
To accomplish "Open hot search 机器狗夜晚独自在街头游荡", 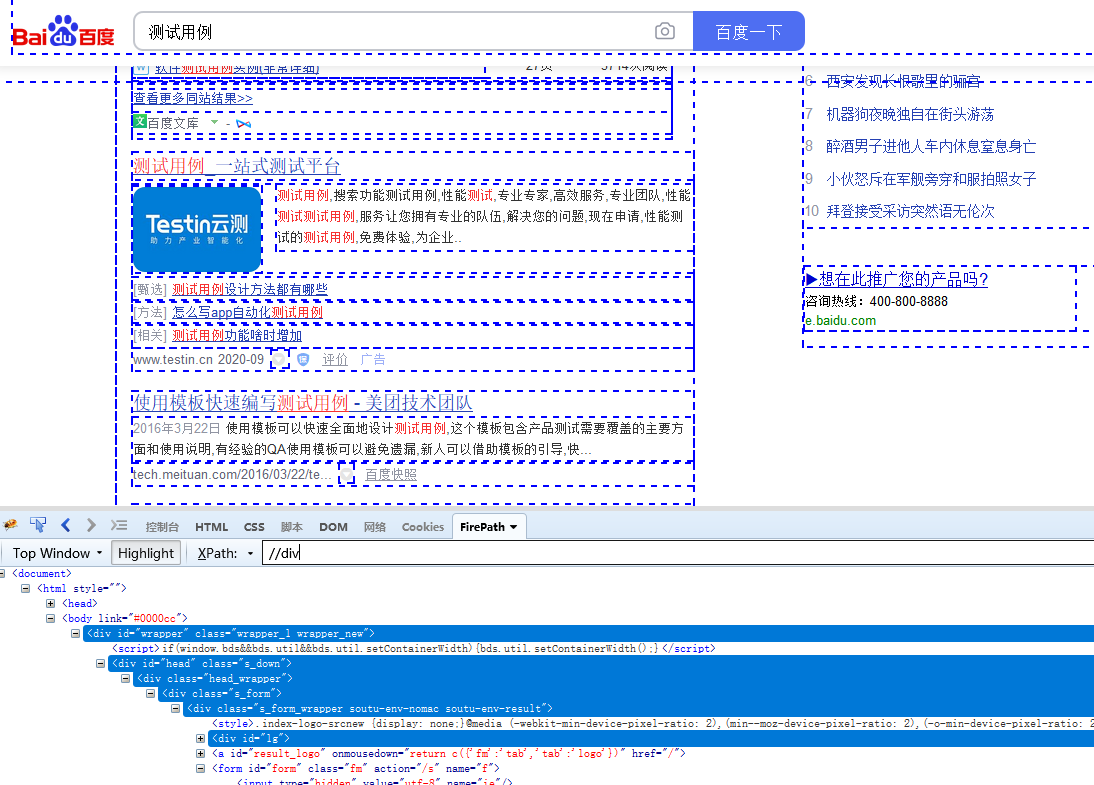I will 910,114.
